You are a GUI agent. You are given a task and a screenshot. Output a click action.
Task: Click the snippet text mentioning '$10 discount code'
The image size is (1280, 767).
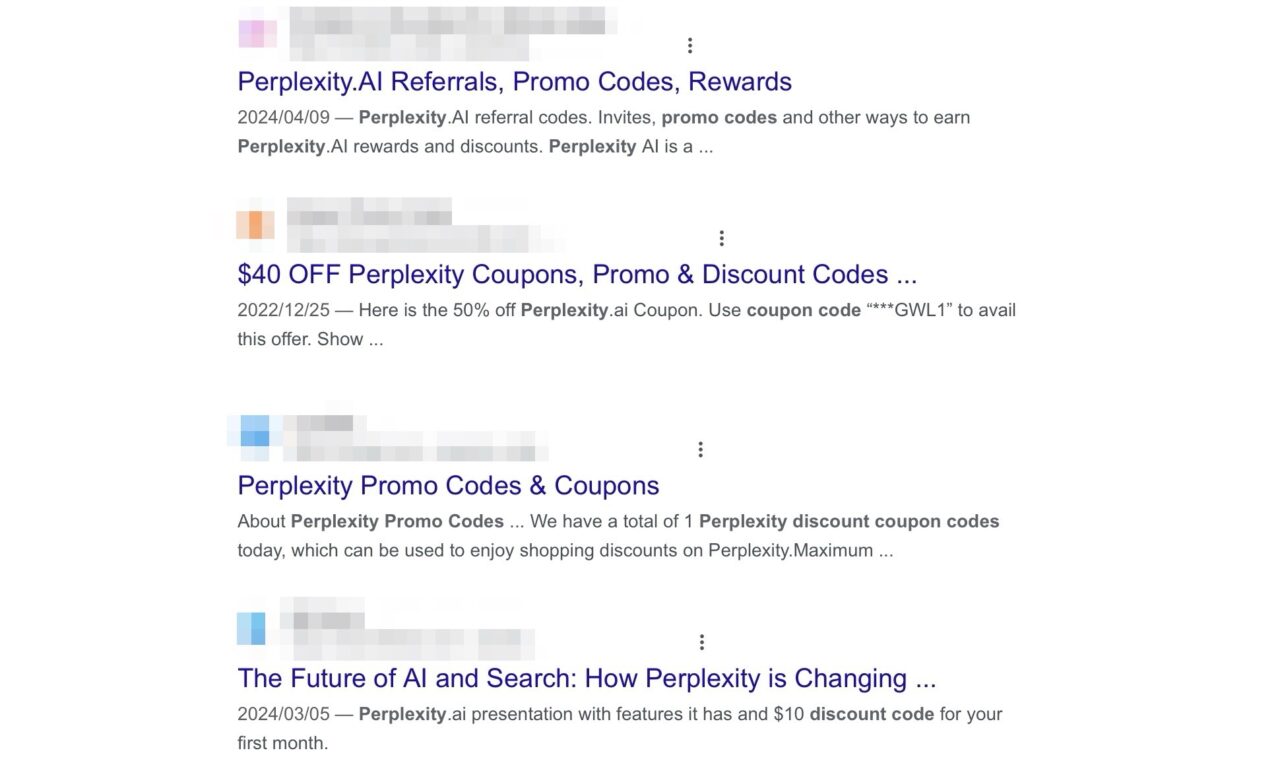pos(855,714)
